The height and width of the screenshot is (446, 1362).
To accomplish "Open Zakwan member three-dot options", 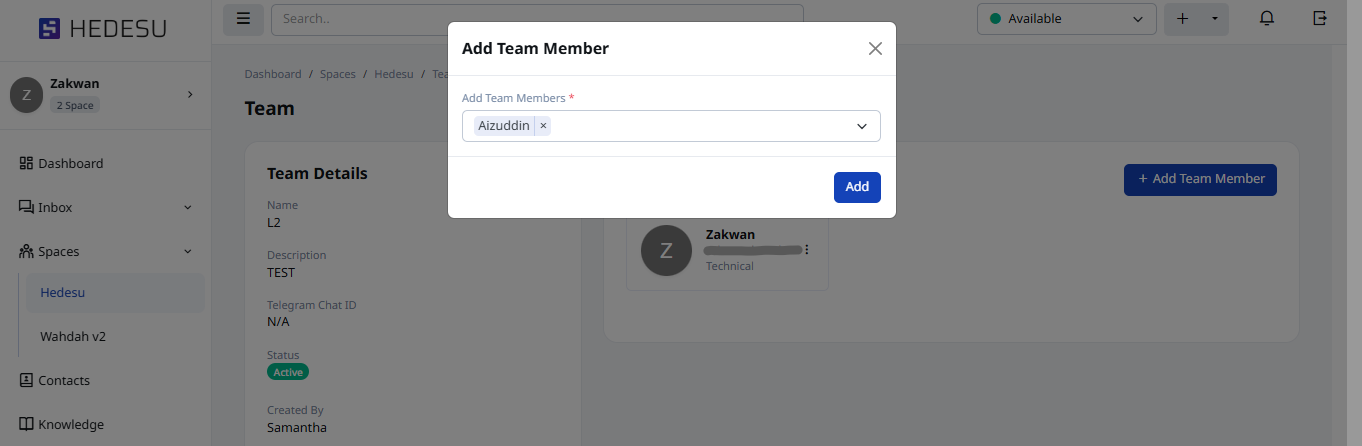I will point(807,250).
